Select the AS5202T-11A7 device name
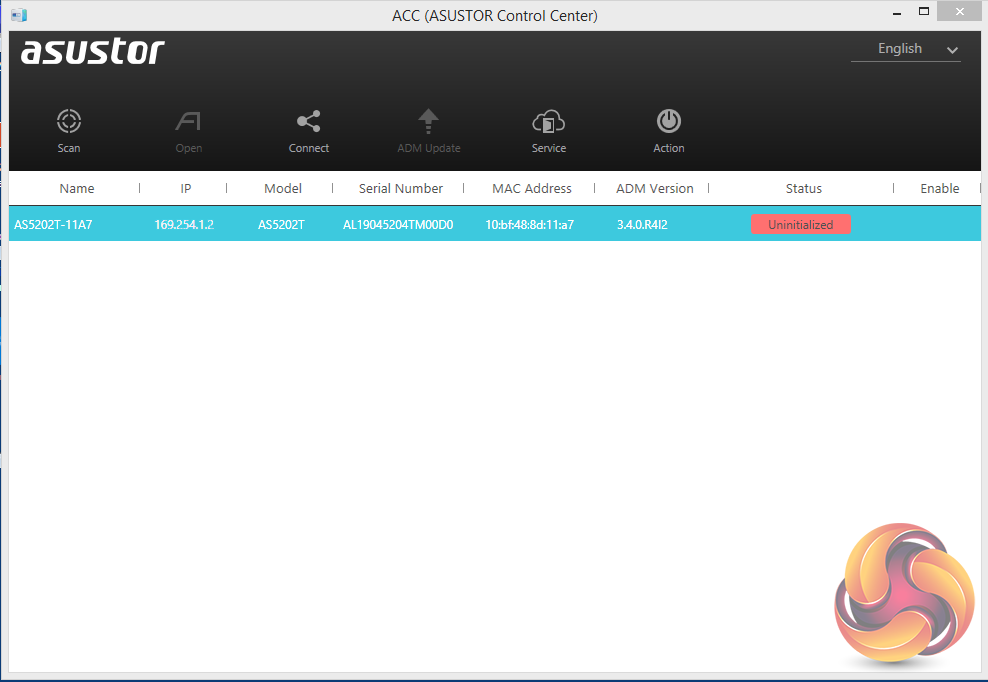This screenshot has height=682, width=988. point(53,224)
